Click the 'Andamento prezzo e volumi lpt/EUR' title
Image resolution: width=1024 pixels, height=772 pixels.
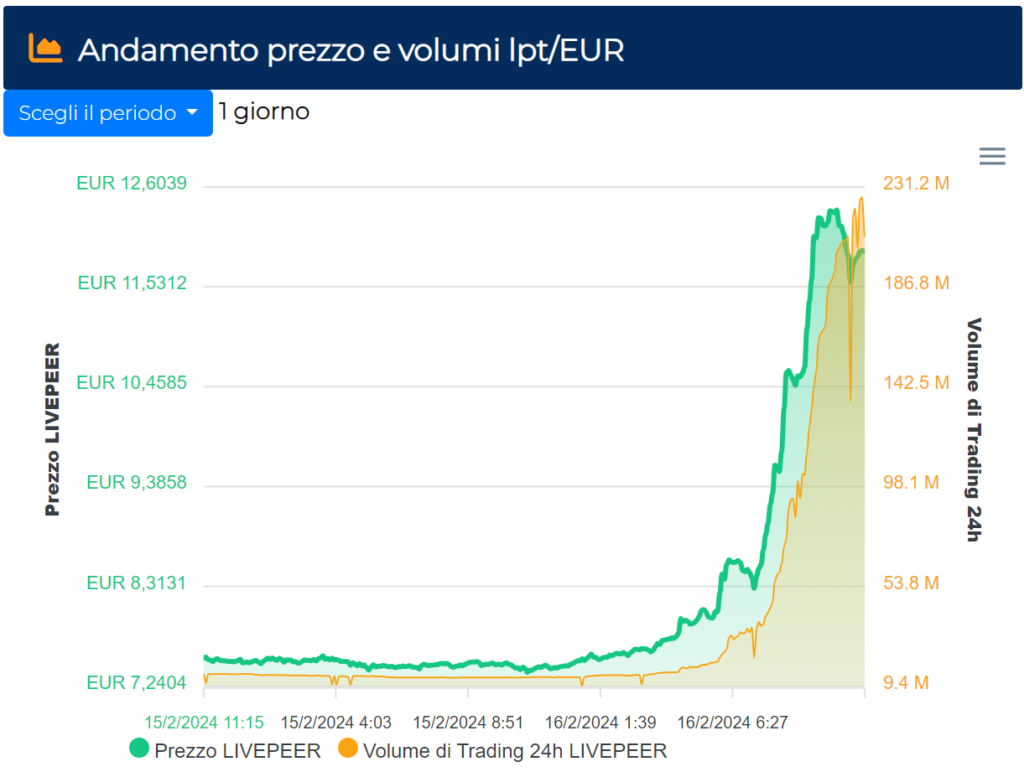(351, 50)
